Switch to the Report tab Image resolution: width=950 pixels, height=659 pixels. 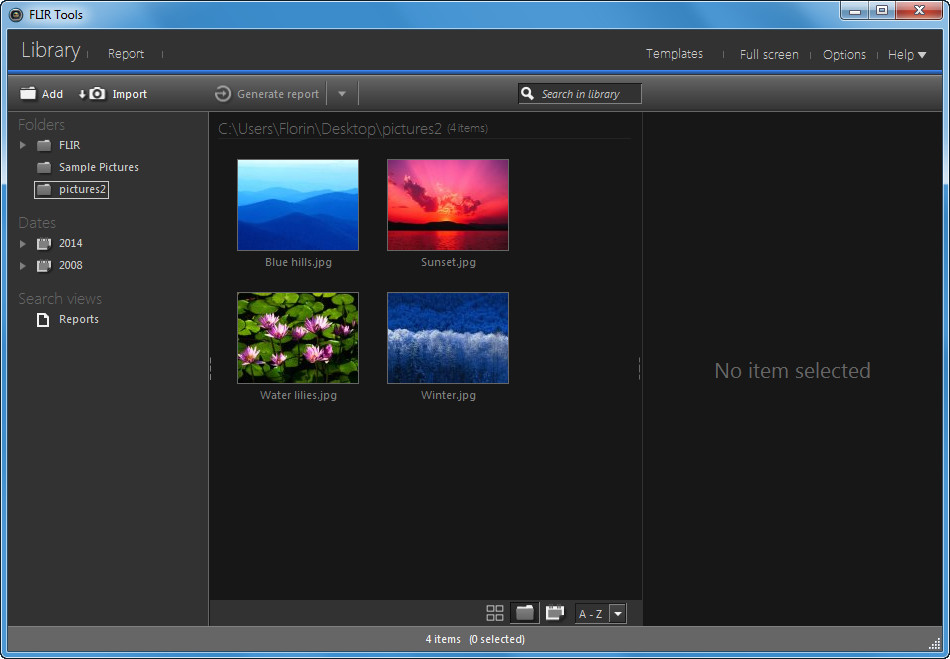tap(126, 54)
